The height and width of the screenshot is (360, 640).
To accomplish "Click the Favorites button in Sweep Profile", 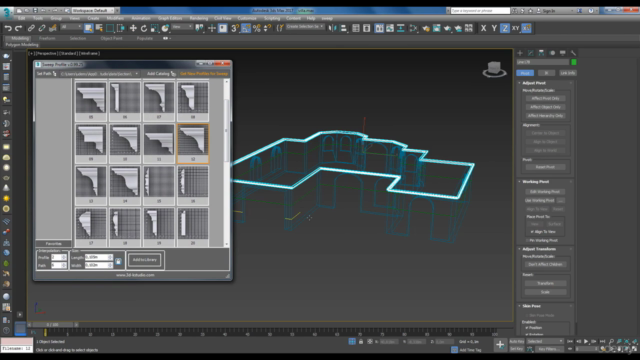I will (53, 244).
